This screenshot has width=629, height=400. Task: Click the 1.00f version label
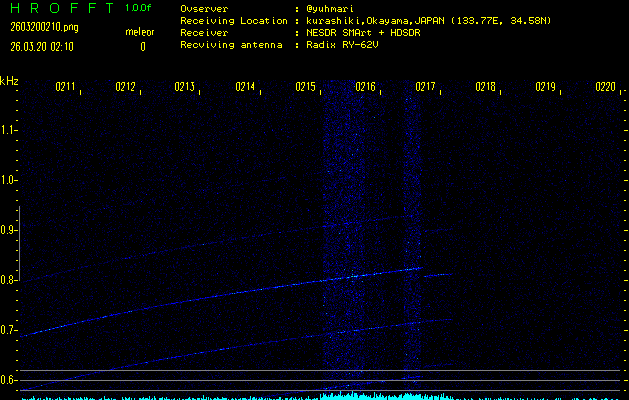[x=139, y=8]
